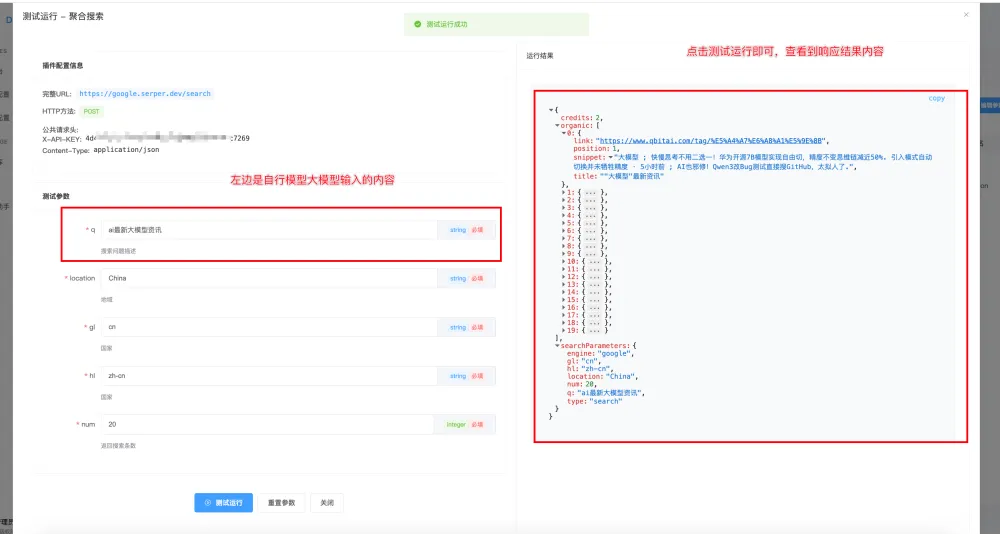Image resolution: width=1000 pixels, height=534 pixels.
Task: Expand organic item 4
Action: point(564,215)
